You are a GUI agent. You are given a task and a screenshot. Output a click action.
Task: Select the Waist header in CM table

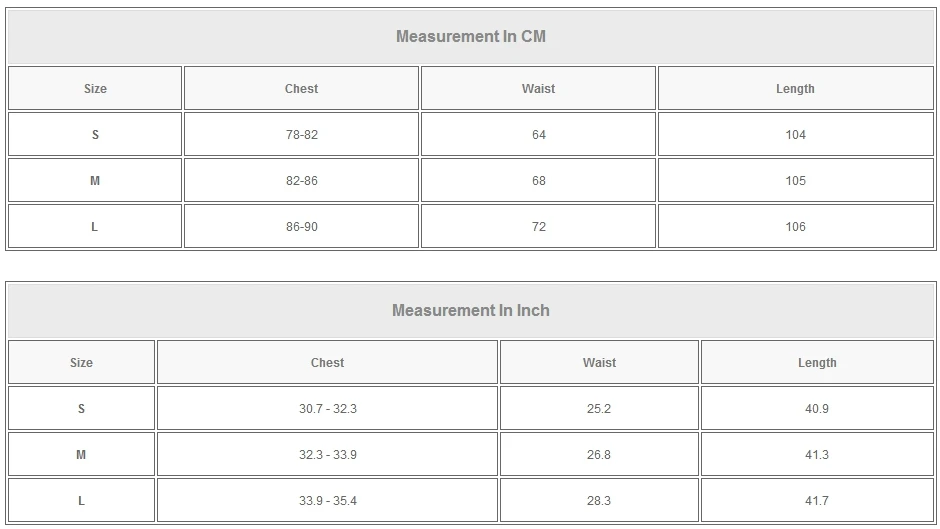pos(538,89)
